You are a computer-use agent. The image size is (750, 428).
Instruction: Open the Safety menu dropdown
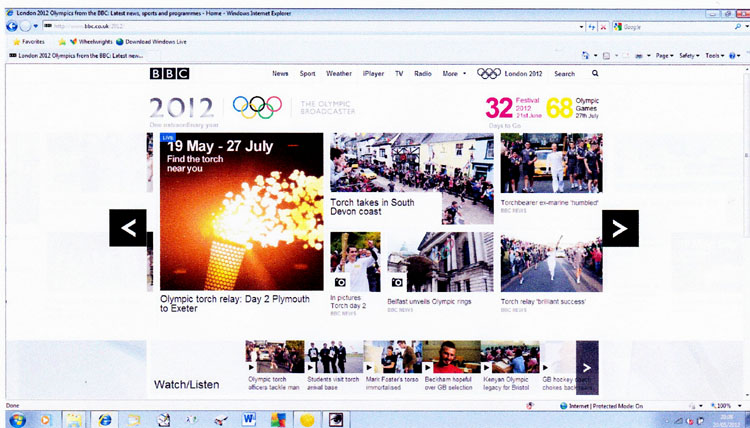pyautogui.click(x=689, y=55)
